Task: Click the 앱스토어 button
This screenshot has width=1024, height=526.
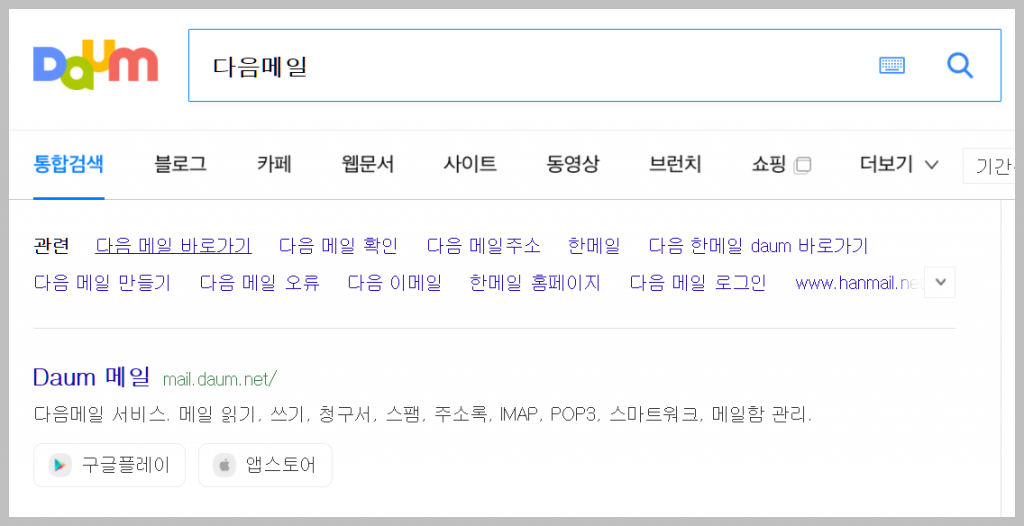Action: [265, 465]
